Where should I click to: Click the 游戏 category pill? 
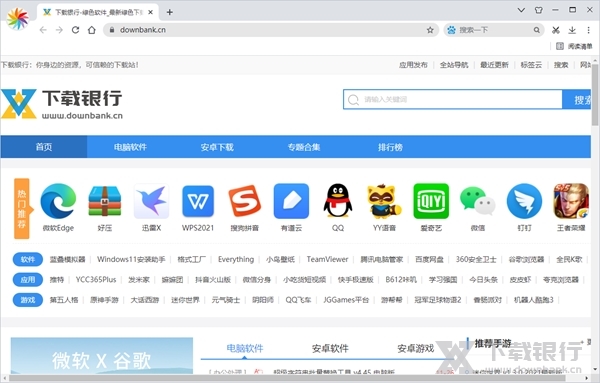(x=28, y=300)
